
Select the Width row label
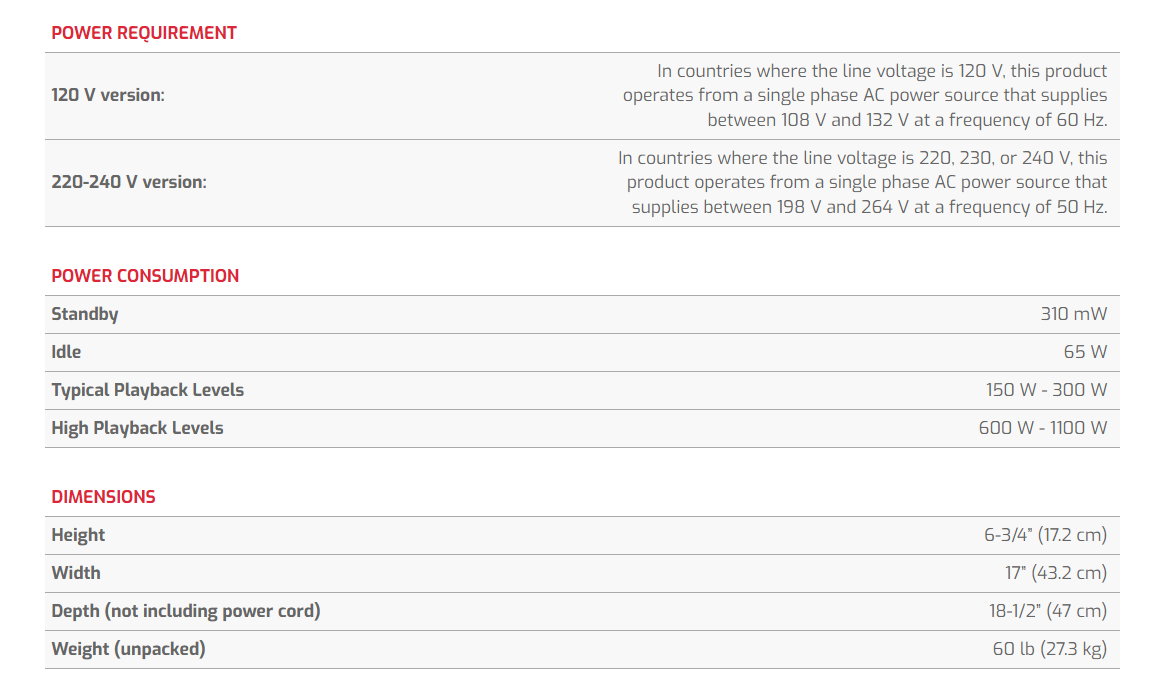pos(76,573)
